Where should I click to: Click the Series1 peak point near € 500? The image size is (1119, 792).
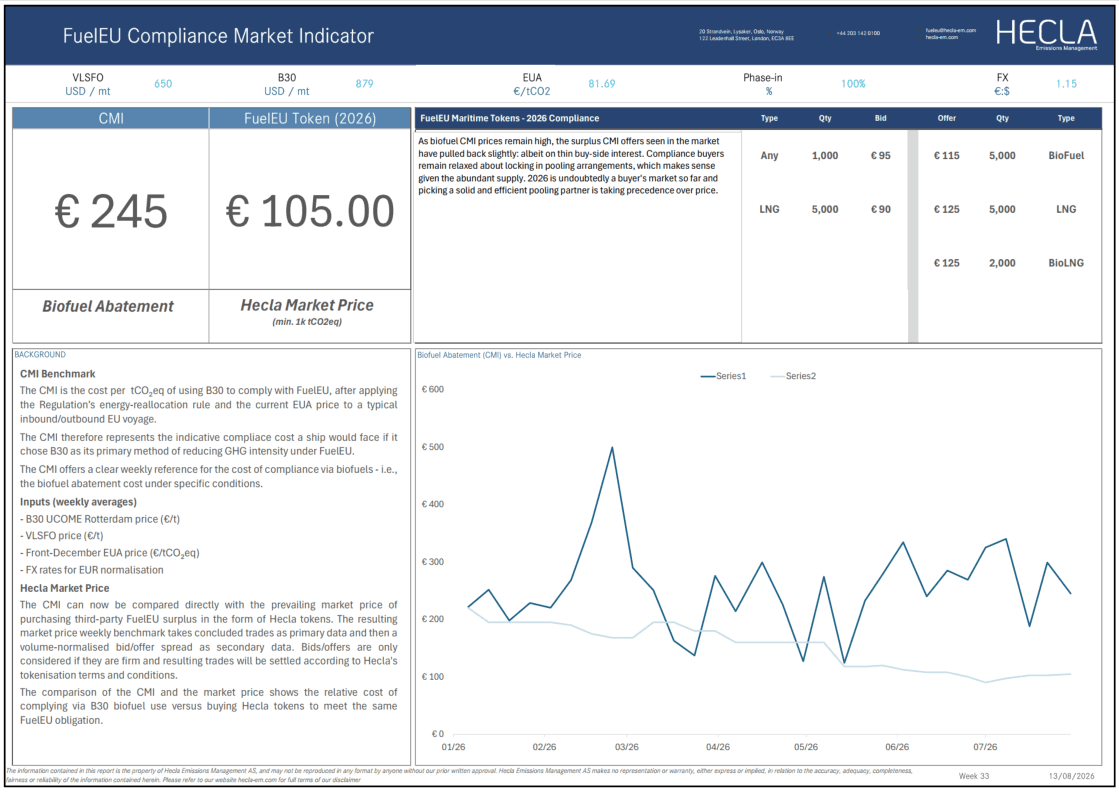point(612,447)
